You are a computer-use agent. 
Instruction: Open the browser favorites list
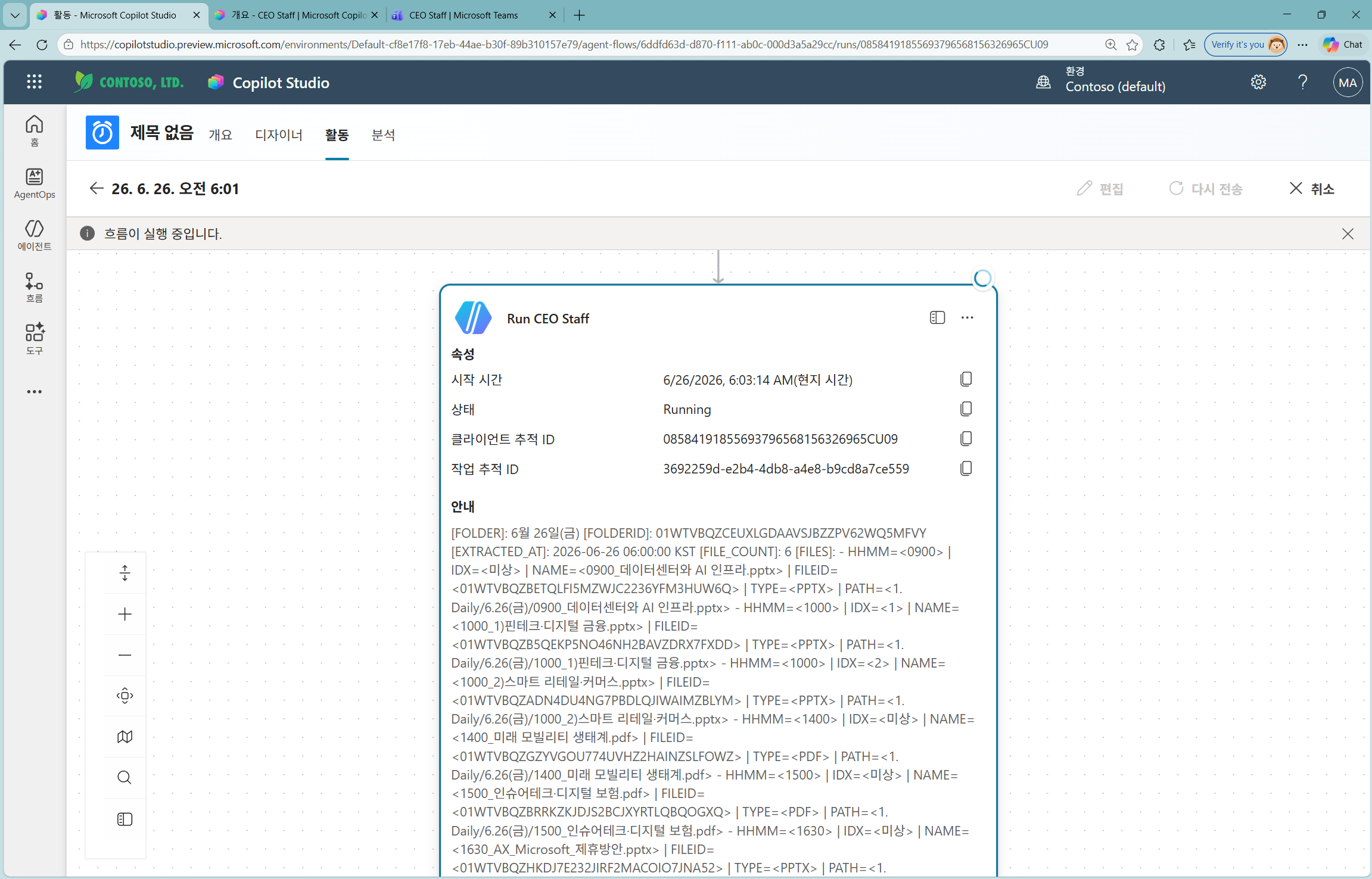[x=1190, y=45]
